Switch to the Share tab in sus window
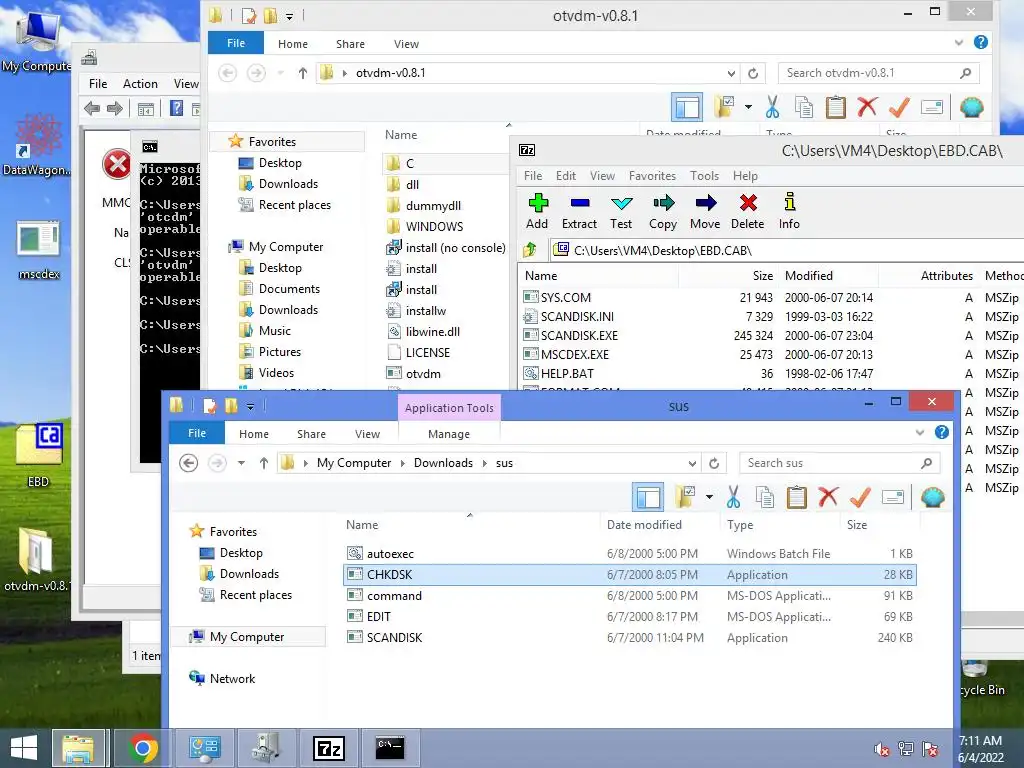 (311, 434)
